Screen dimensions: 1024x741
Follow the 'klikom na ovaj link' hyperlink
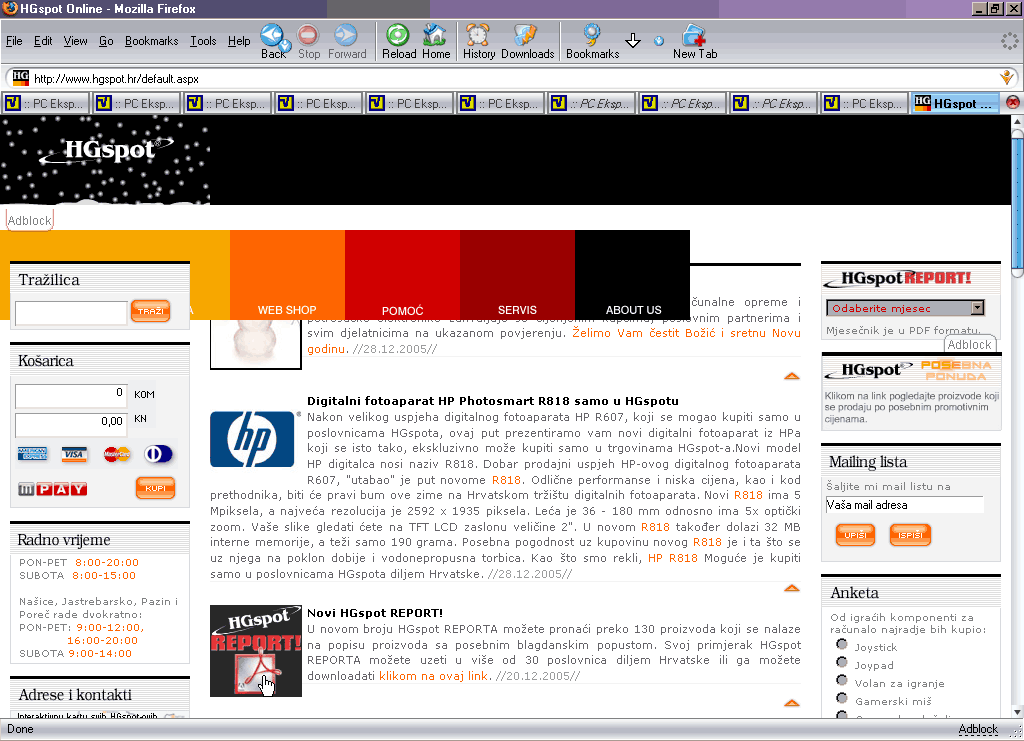pos(433,676)
